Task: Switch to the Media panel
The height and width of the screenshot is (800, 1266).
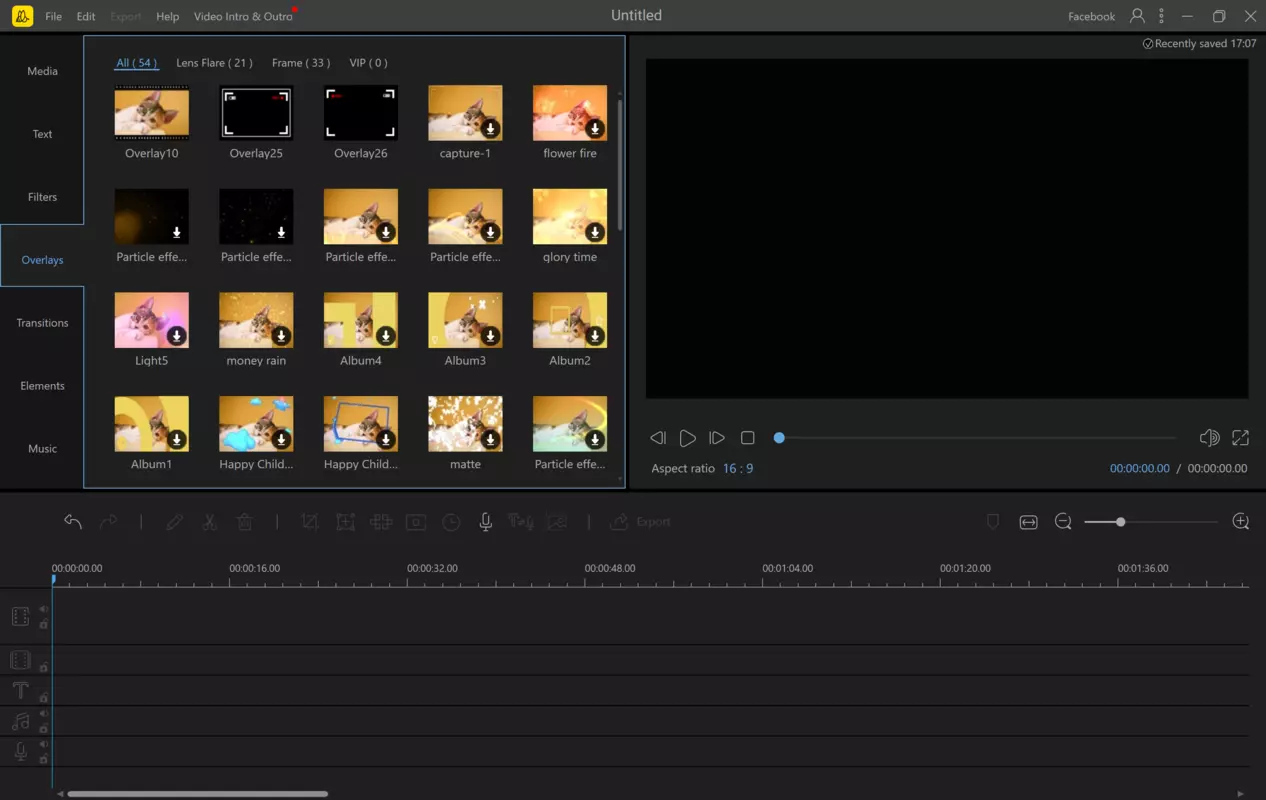Action: 42,71
